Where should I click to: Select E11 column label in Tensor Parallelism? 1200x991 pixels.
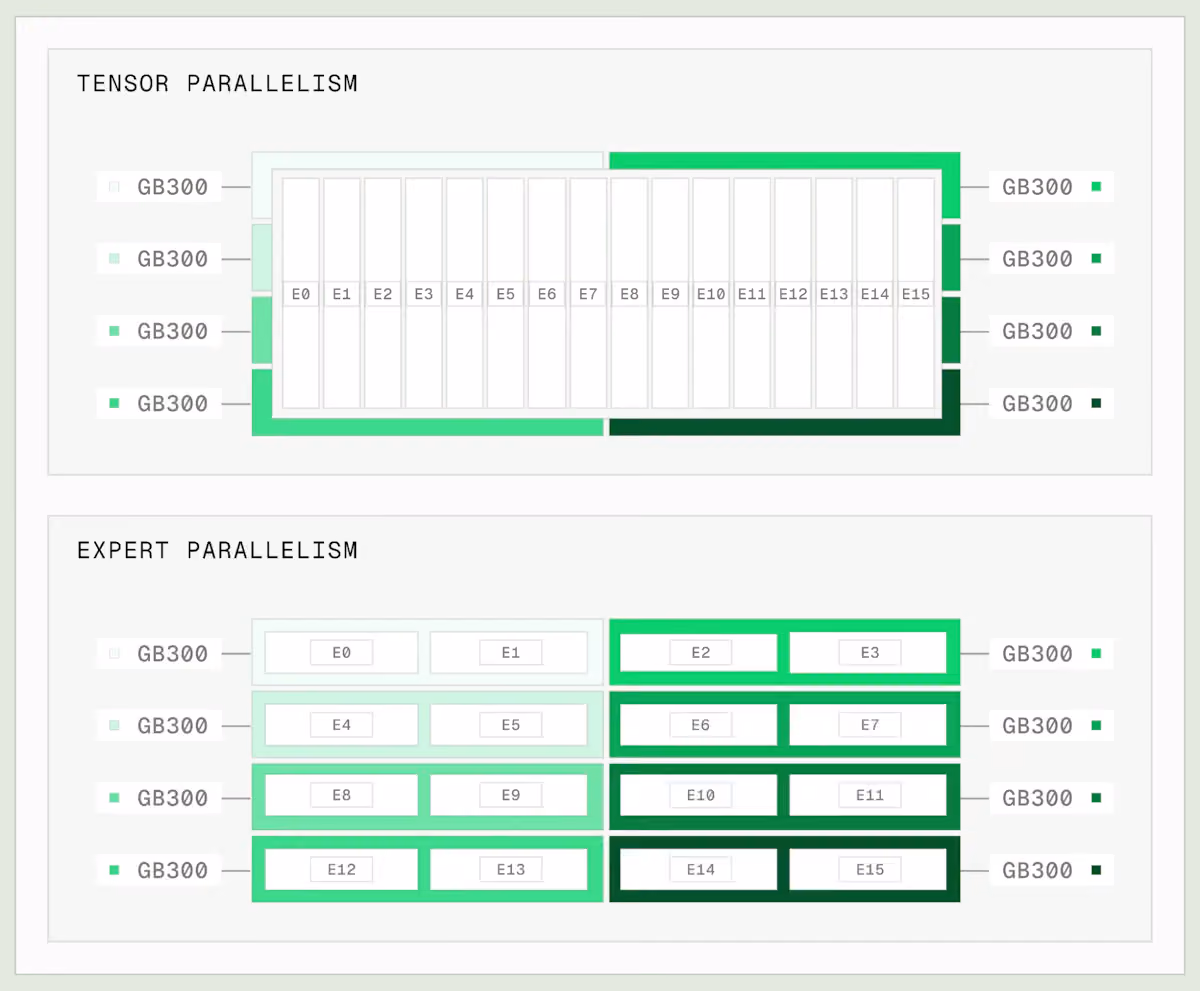coord(752,294)
